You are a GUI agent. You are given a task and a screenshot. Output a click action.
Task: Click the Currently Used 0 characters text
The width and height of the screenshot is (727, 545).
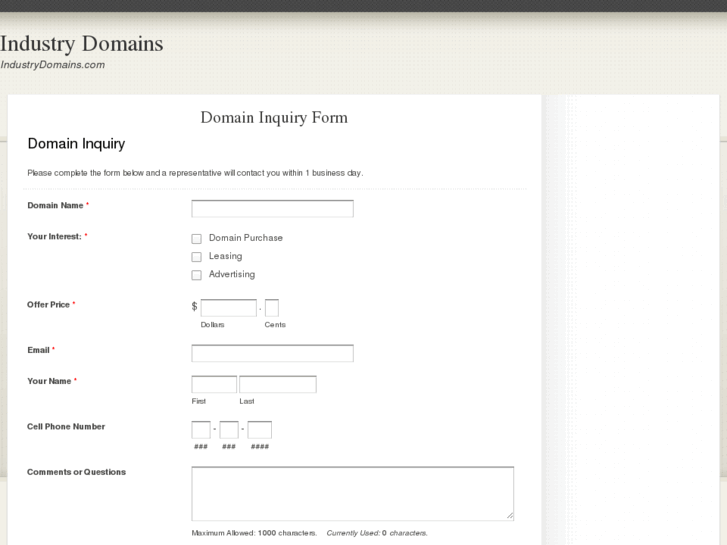pos(377,533)
